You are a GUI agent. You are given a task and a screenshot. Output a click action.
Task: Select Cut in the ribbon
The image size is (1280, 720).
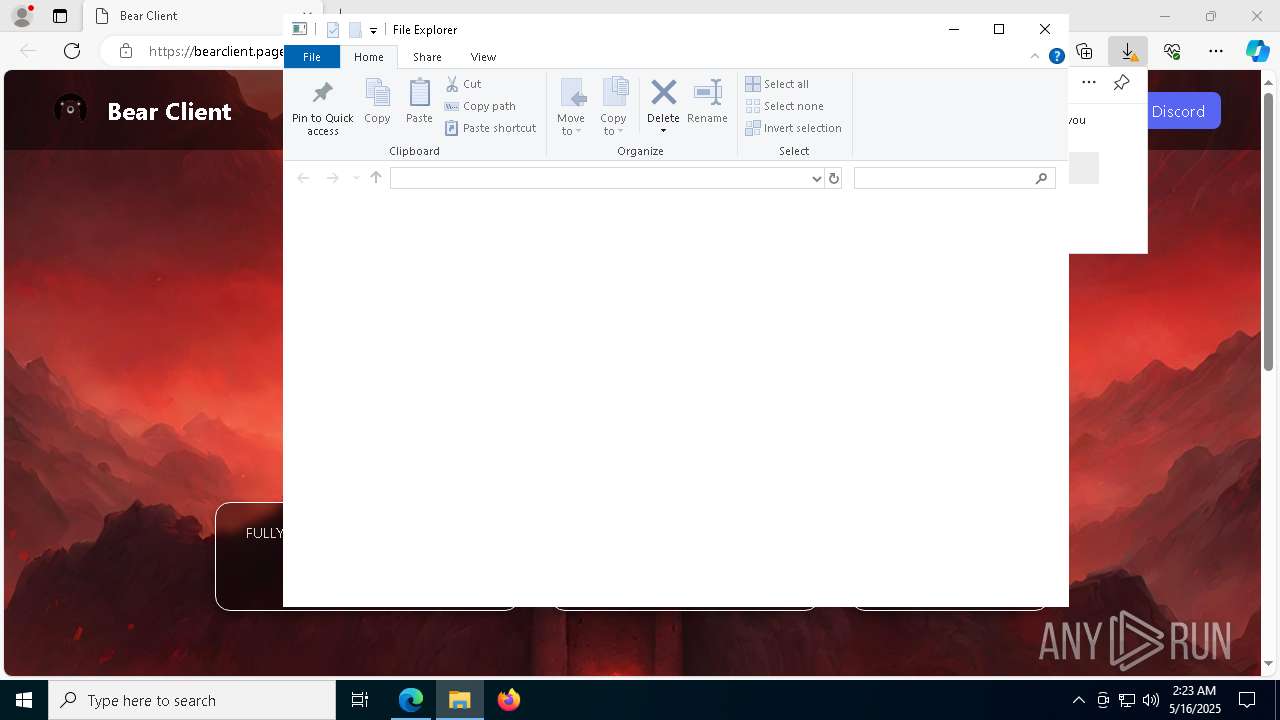pyautogui.click(x=463, y=84)
